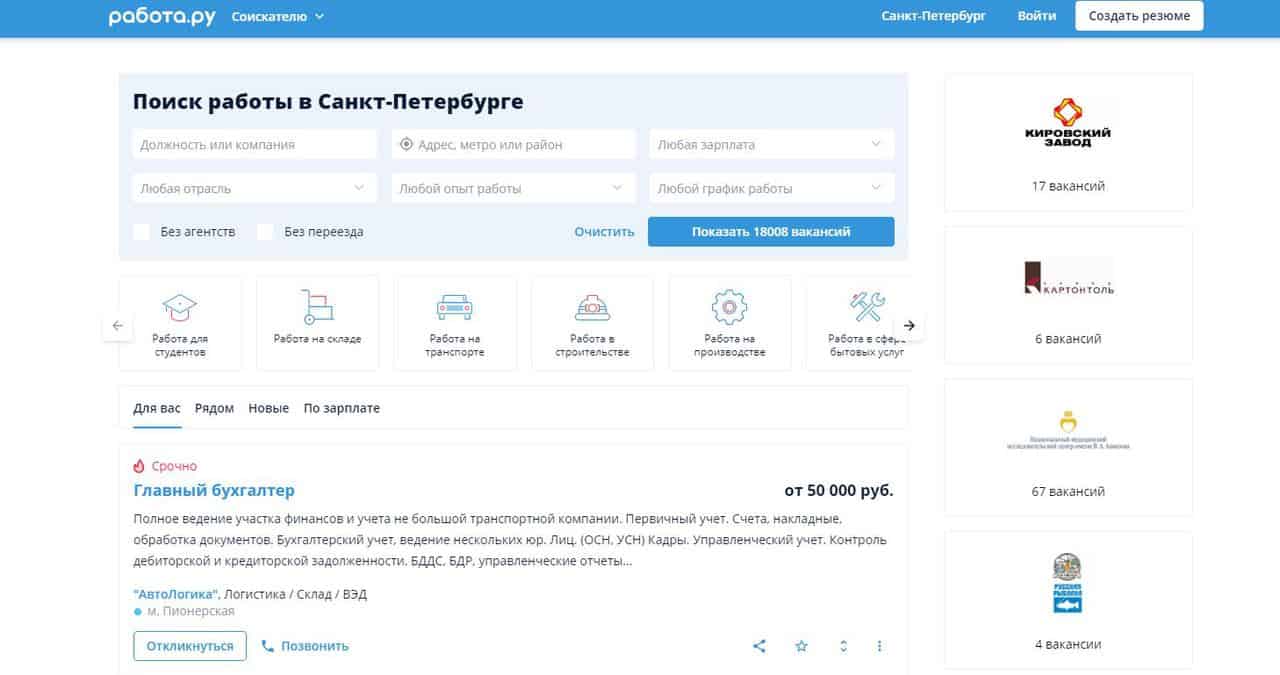The height and width of the screenshot is (675, 1280).
Task: Open warehouse jobs cart icon
Action: (x=317, y=306)
